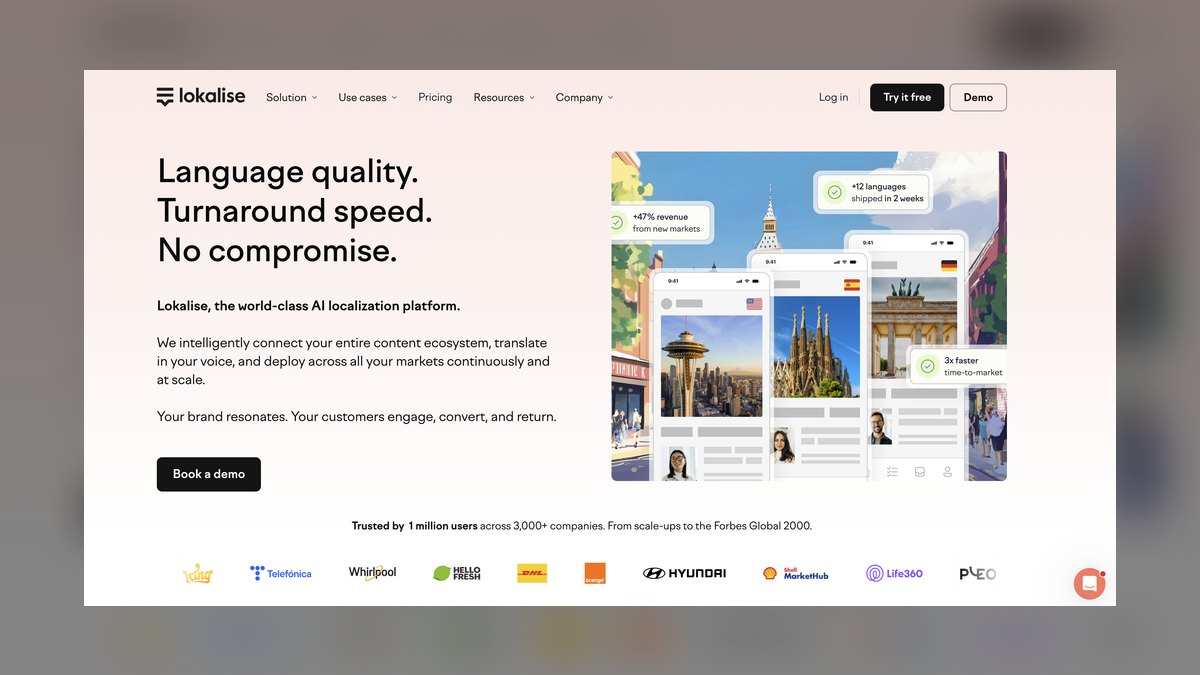Click the +47% revenue badge checkmark

coord(616,222)
